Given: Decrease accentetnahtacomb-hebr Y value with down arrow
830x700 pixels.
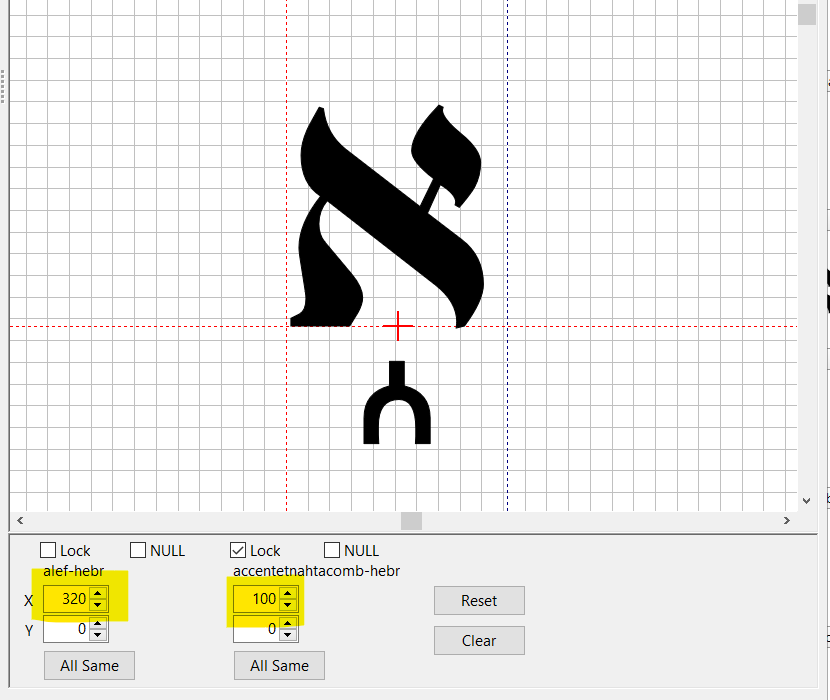Looking at the screenshot, I should click(x=288, y=635).
